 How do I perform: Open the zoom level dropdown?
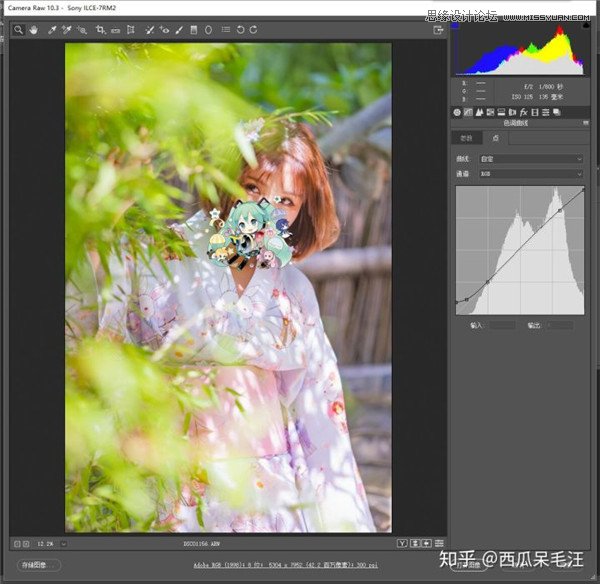64,544
